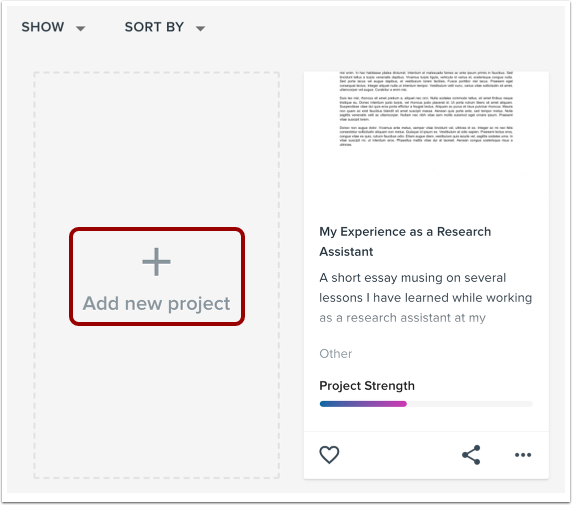Click the Add new project label

(x=156, y=304)
